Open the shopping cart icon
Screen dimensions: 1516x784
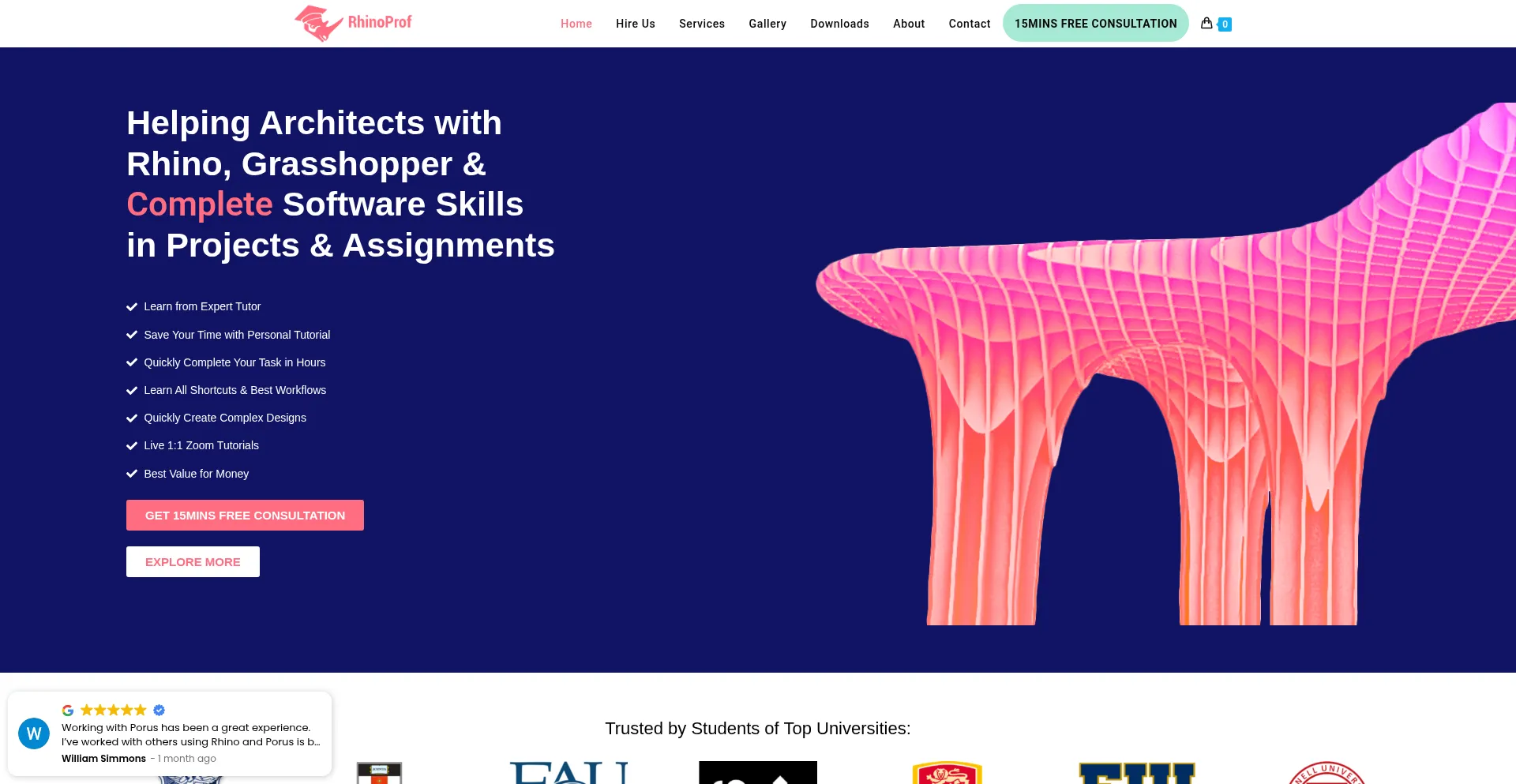pos(1206,24)
